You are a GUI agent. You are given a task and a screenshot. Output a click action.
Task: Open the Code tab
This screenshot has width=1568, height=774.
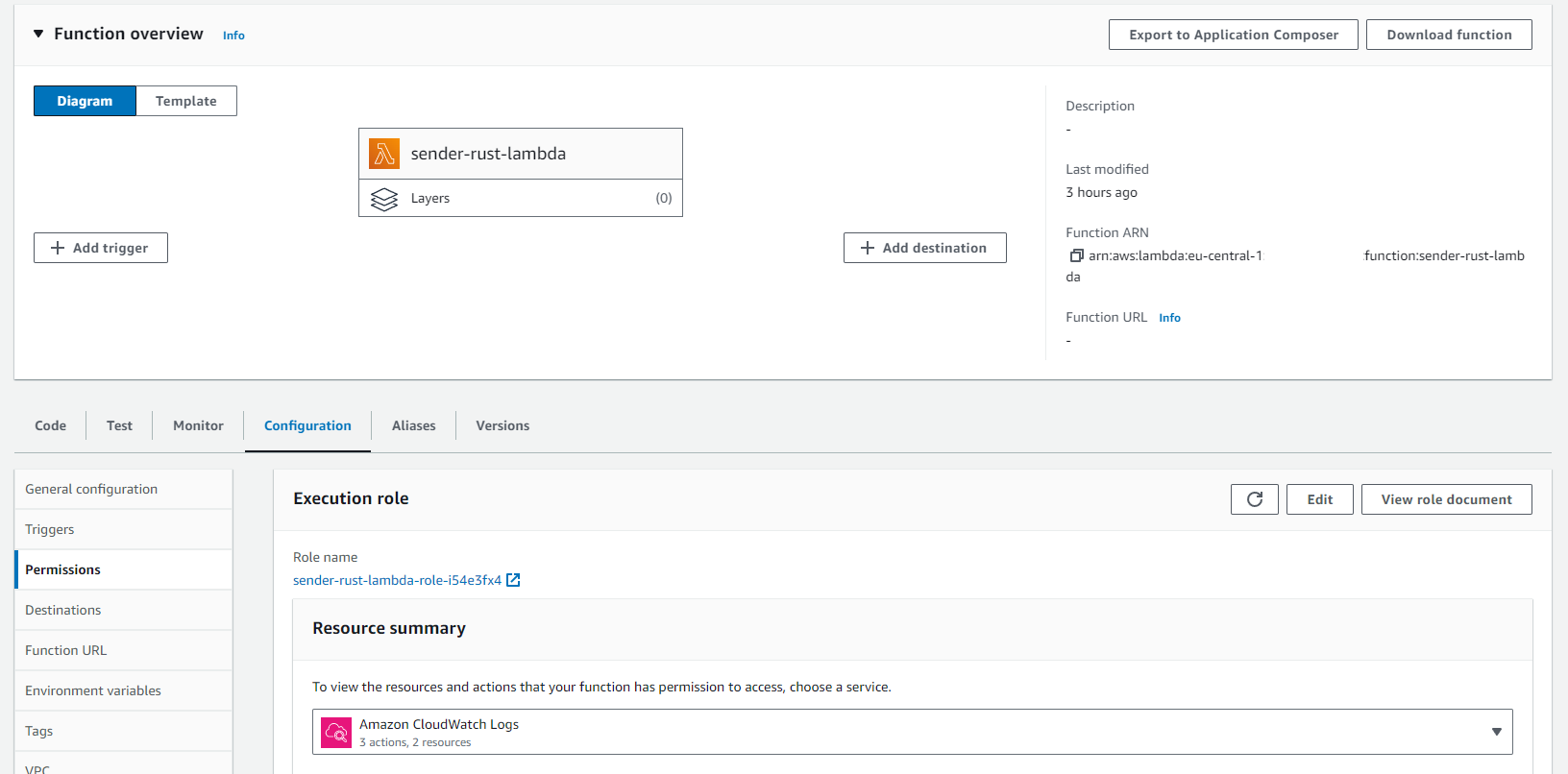point(50,425)
